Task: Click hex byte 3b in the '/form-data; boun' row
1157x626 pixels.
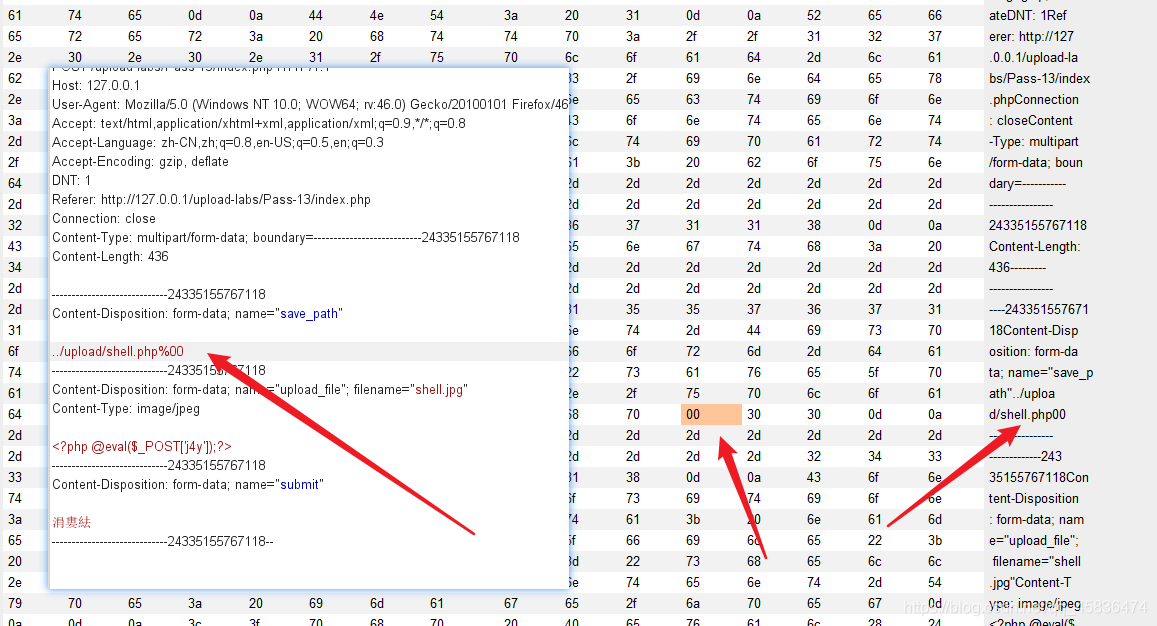Action: [633, 162]
